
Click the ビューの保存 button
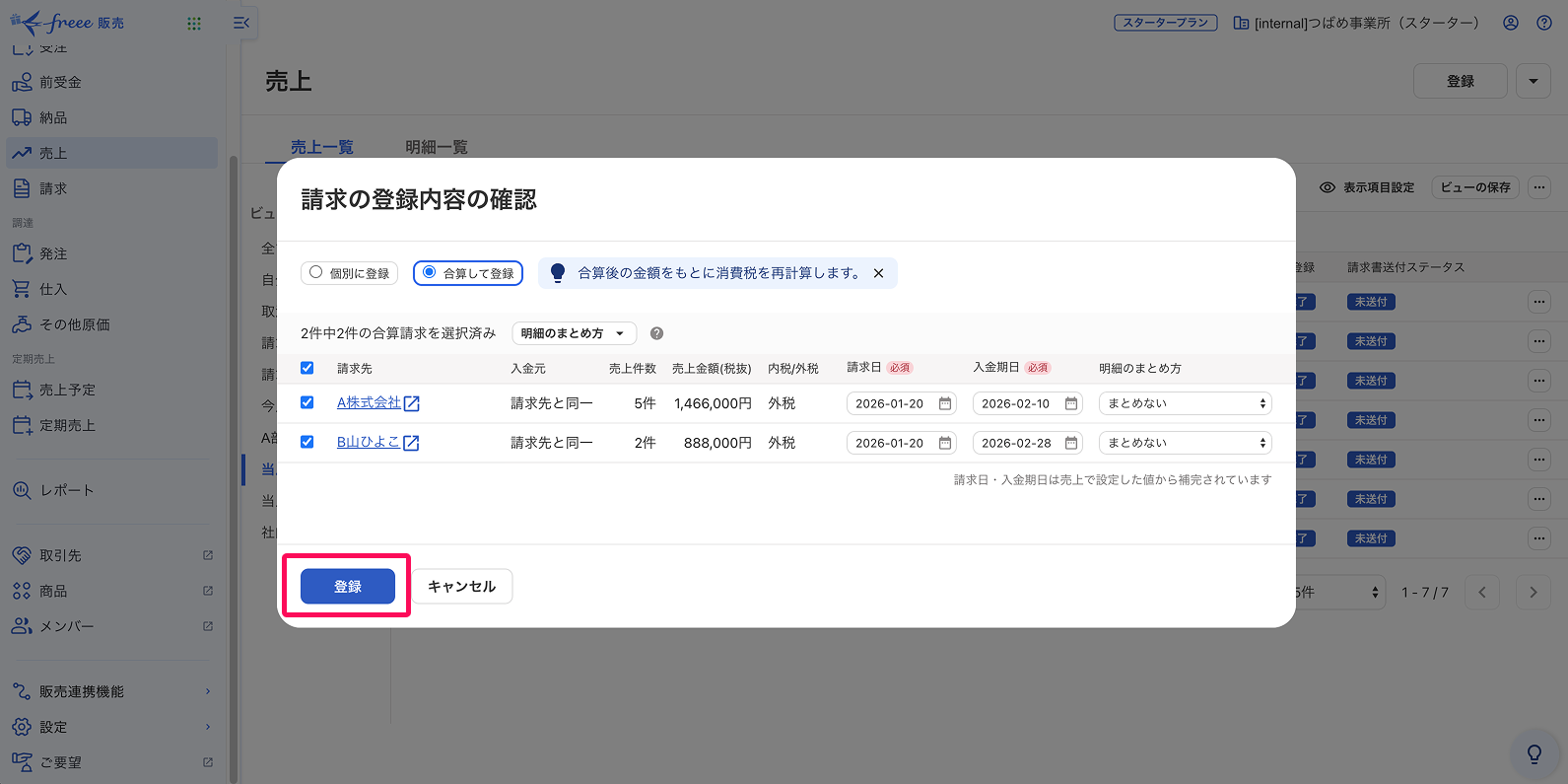pos(1475,187)
